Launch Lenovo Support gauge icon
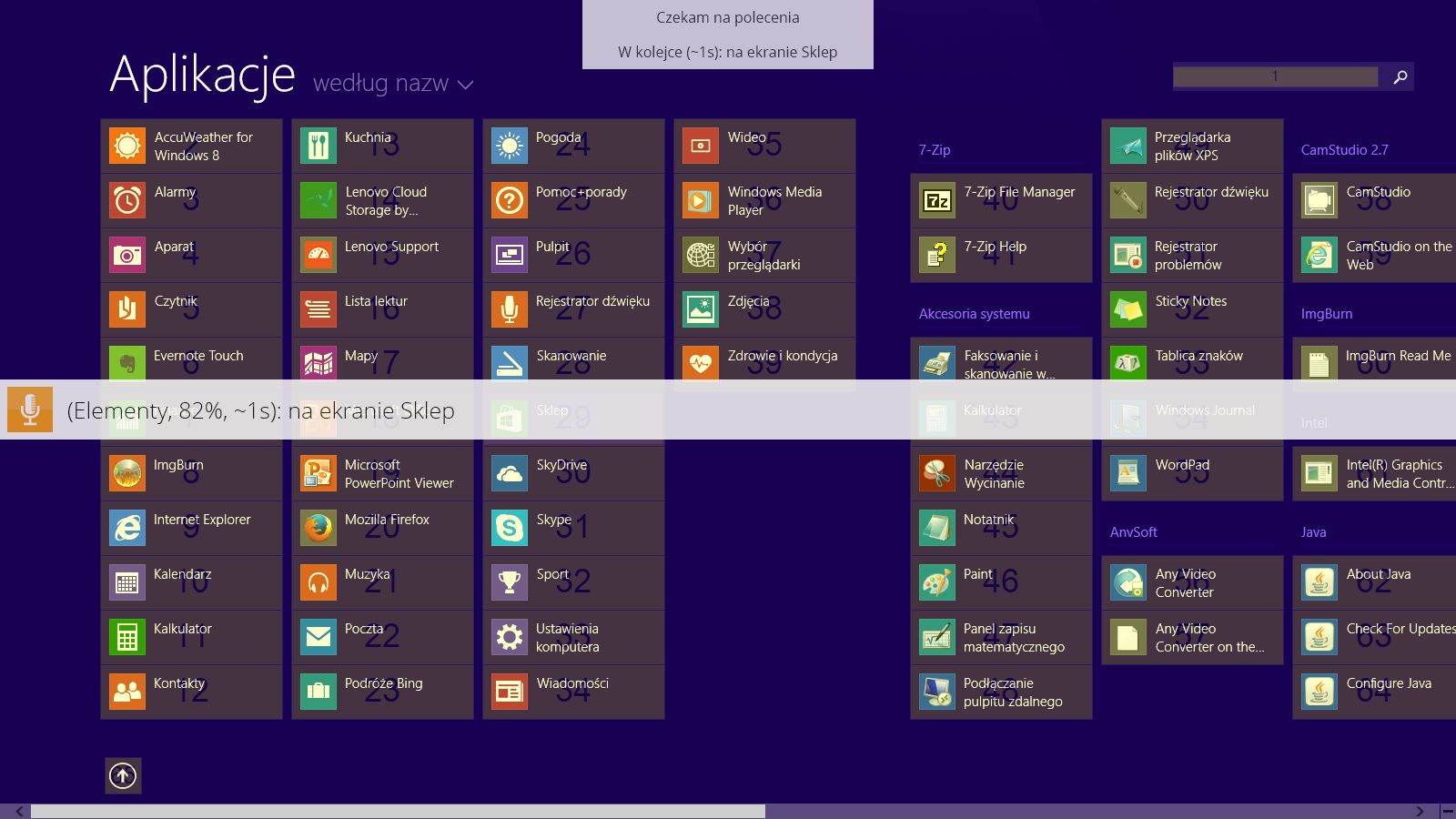 click(318, 255)
